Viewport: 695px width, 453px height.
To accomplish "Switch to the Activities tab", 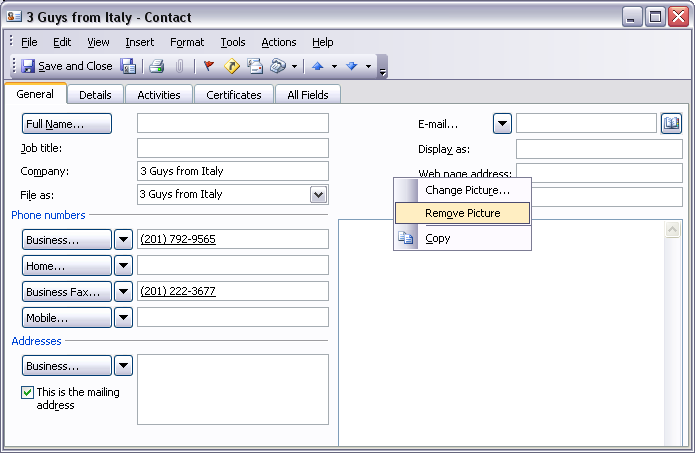I will 159,95.
